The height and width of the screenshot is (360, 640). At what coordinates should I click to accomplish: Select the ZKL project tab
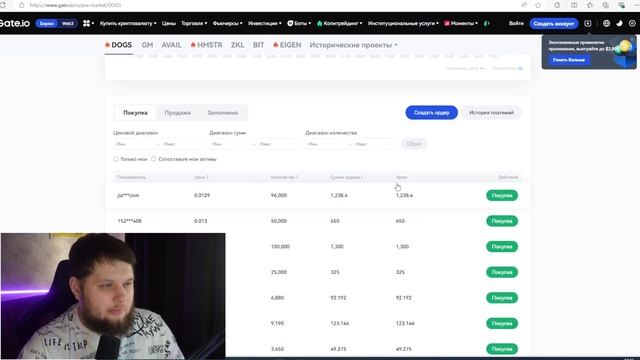pos(237,45)
